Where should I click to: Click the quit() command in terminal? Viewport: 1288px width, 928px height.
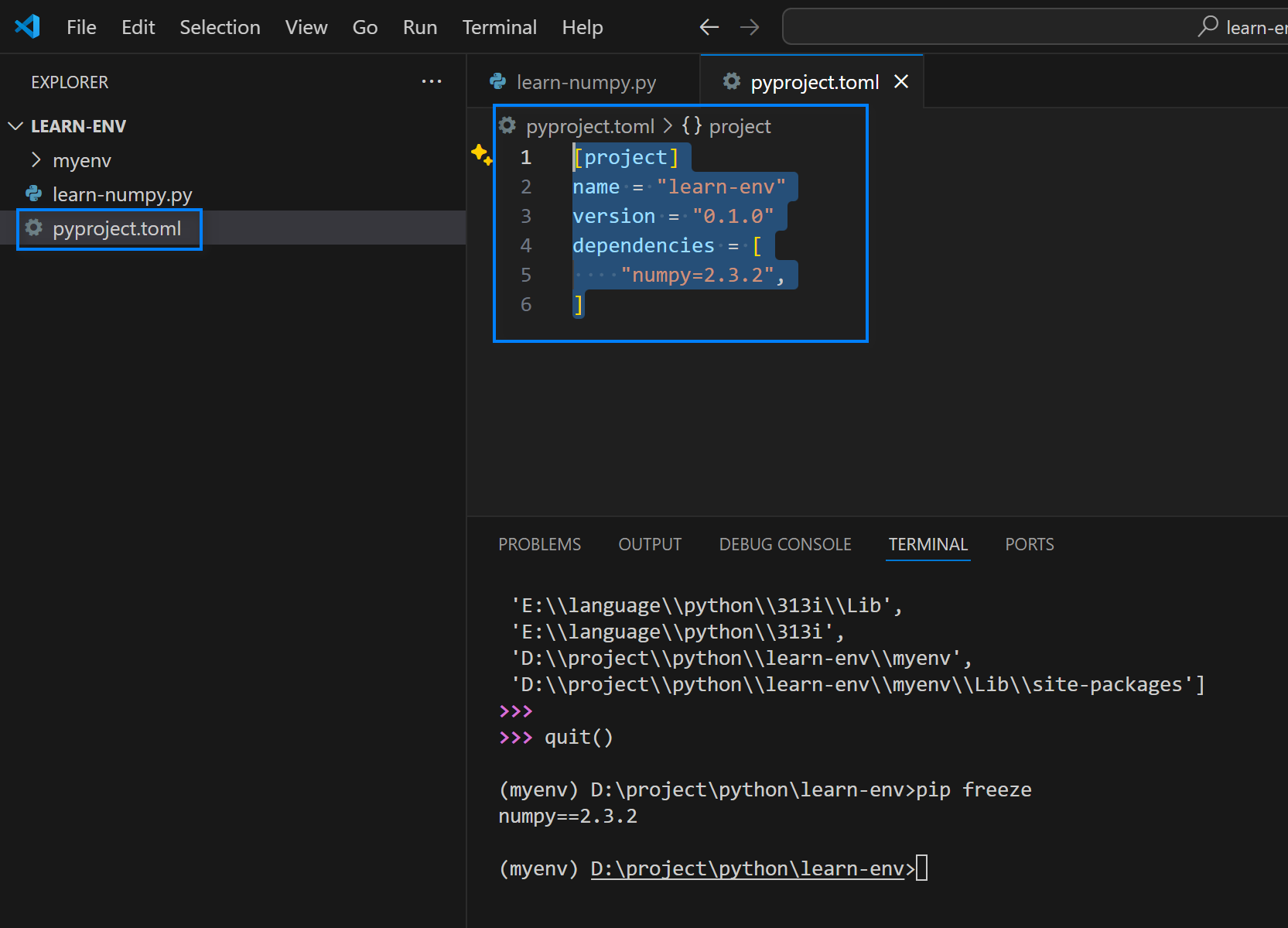579,737
